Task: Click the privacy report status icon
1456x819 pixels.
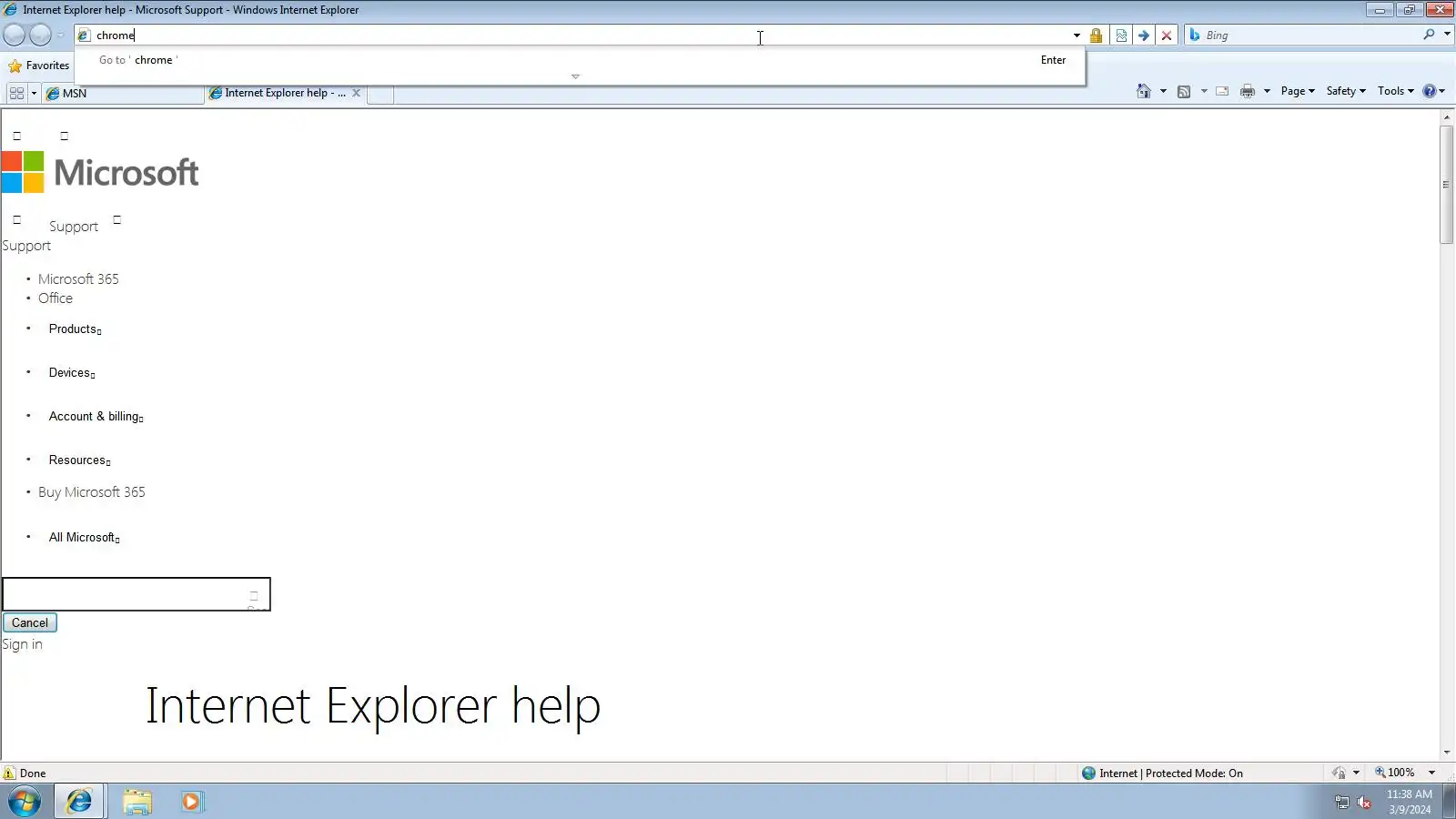Action: coord(1339,773)
